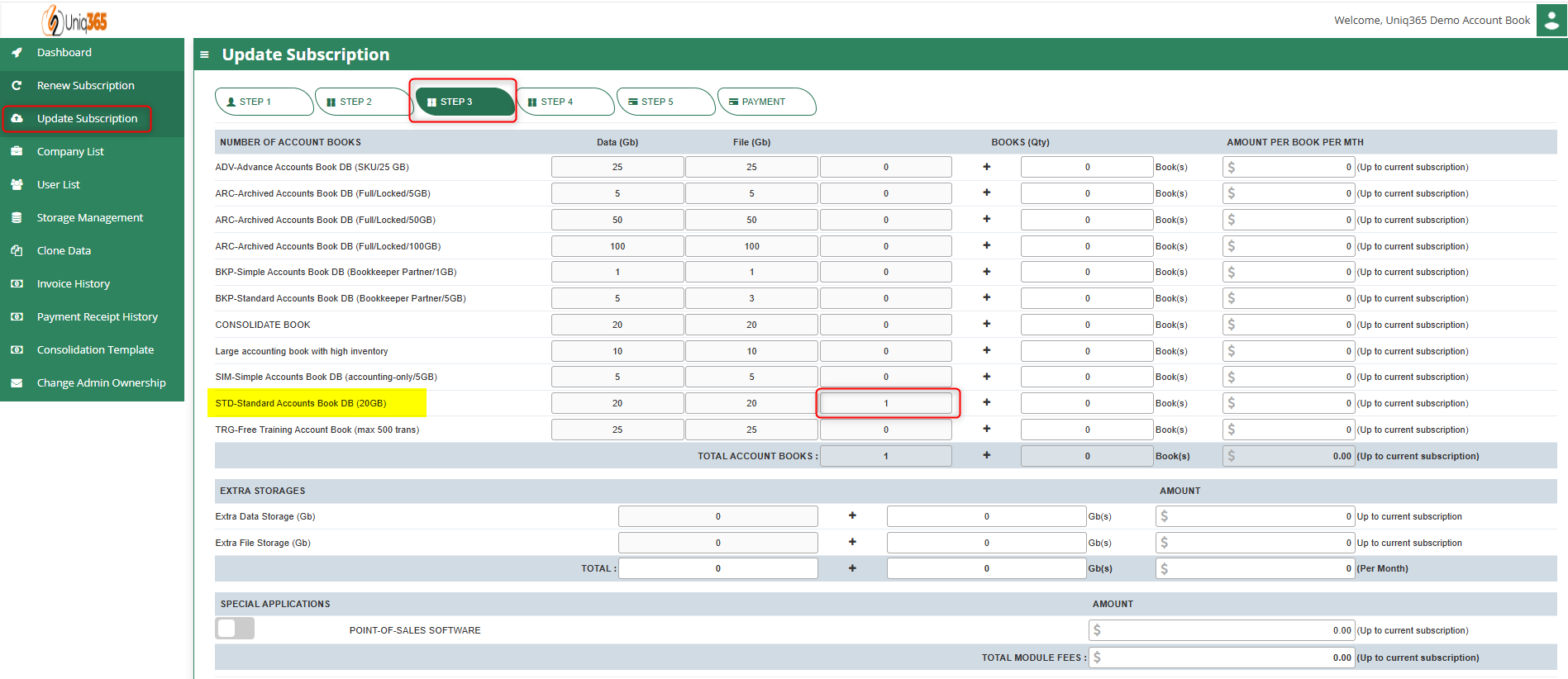Click the Company List briefcase icon
Screen dimensions: 1568x679
tap(17, 151)
